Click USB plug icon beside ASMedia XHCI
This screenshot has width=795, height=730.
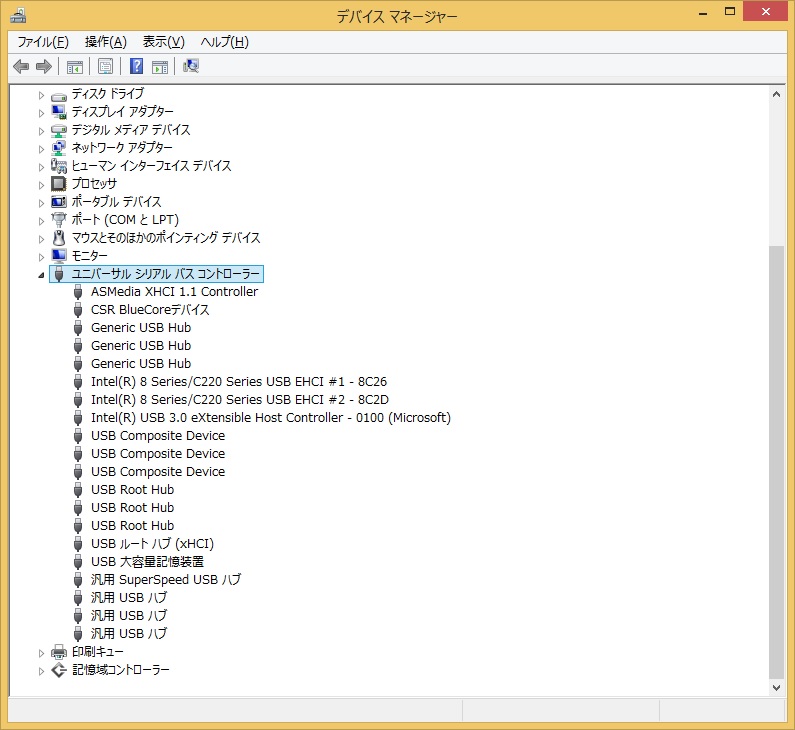pyautogui.click(x=78, y=292)
